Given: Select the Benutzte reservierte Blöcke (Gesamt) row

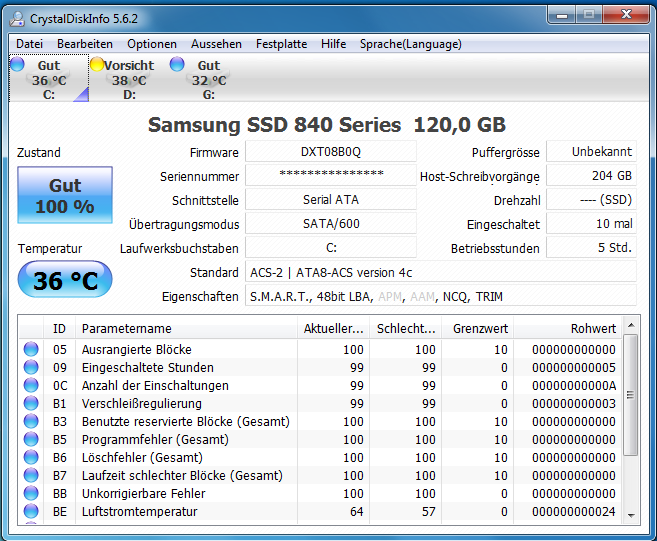Looking at the screenshot, I should coord(186,421).
